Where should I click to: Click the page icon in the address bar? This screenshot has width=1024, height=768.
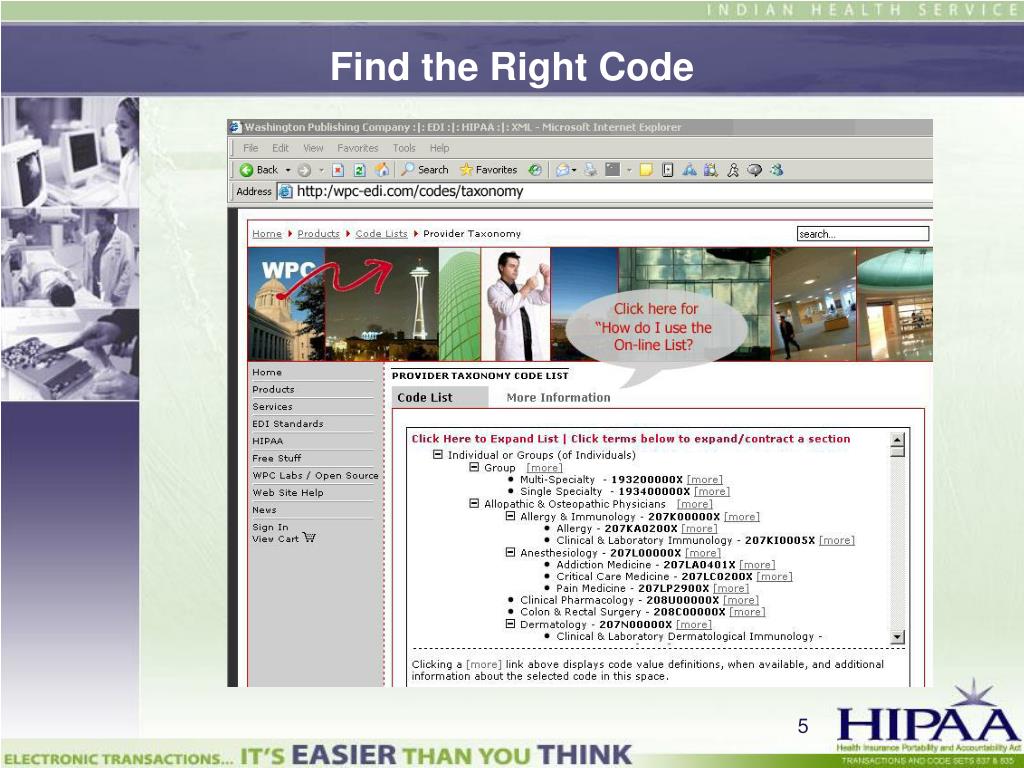pyautogui.click(x=285, y=191)
